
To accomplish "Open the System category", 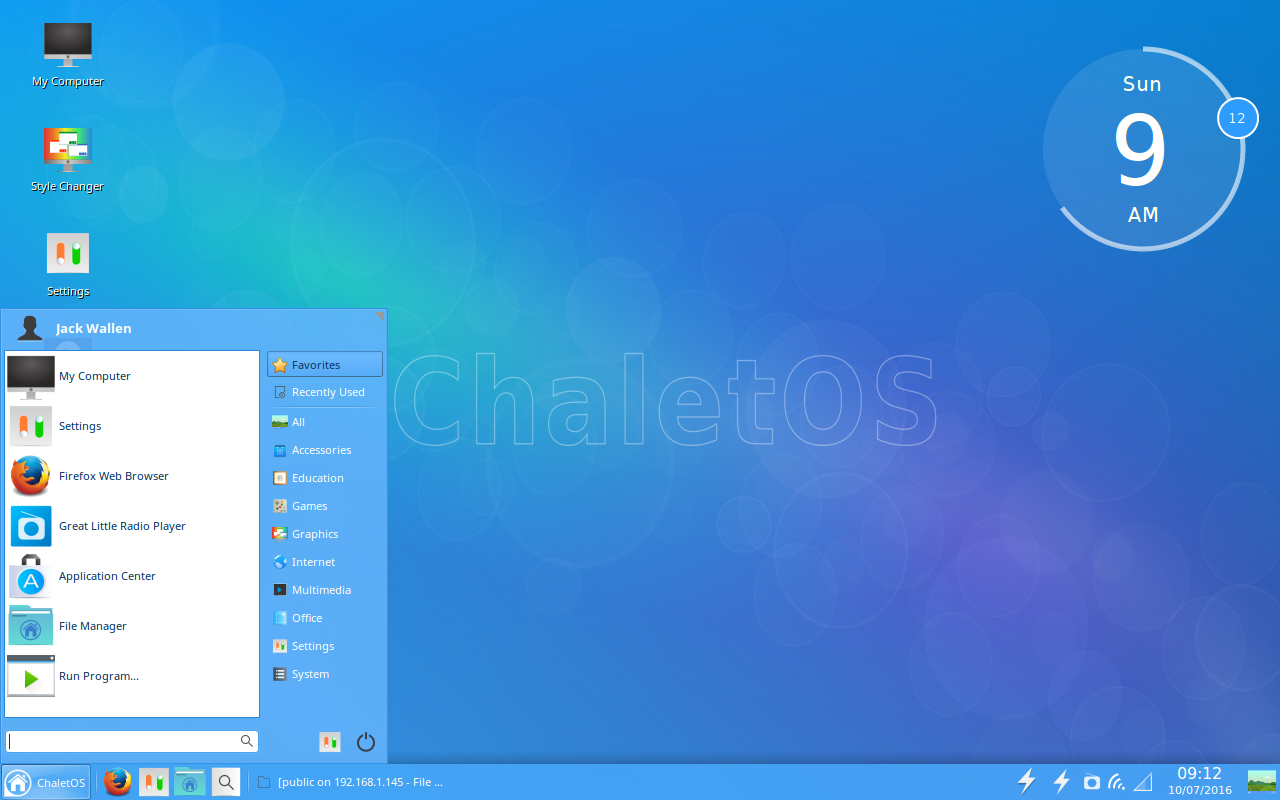I will tap(325, 674).
